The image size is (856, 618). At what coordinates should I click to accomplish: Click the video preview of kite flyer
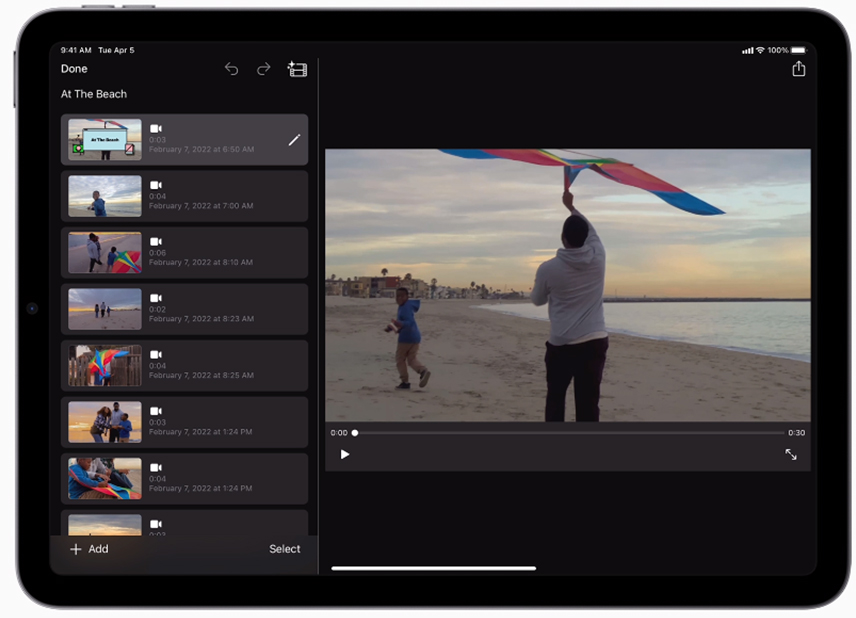tap(567, 285)
